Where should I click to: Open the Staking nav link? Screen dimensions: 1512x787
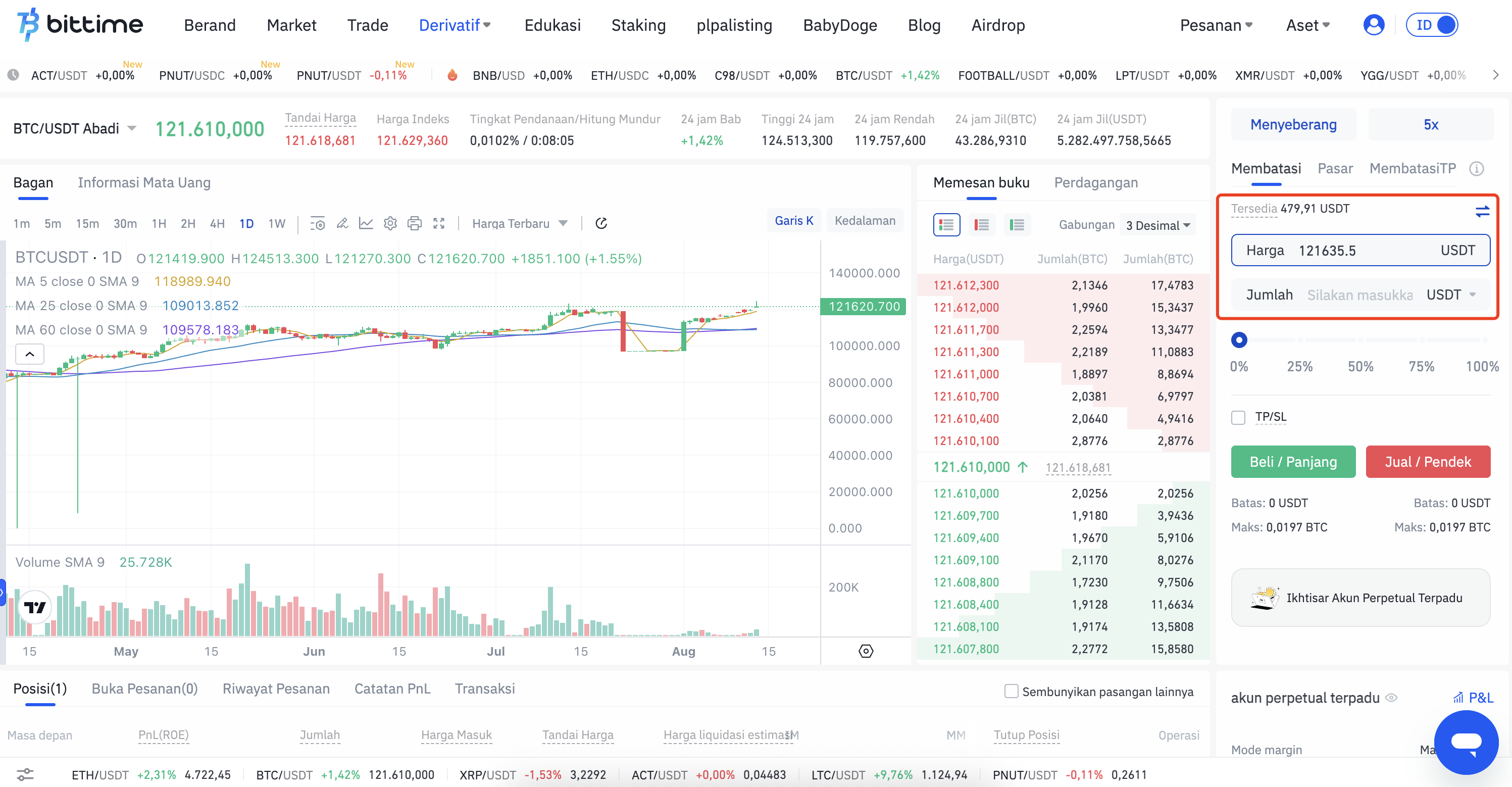(638, 25)
